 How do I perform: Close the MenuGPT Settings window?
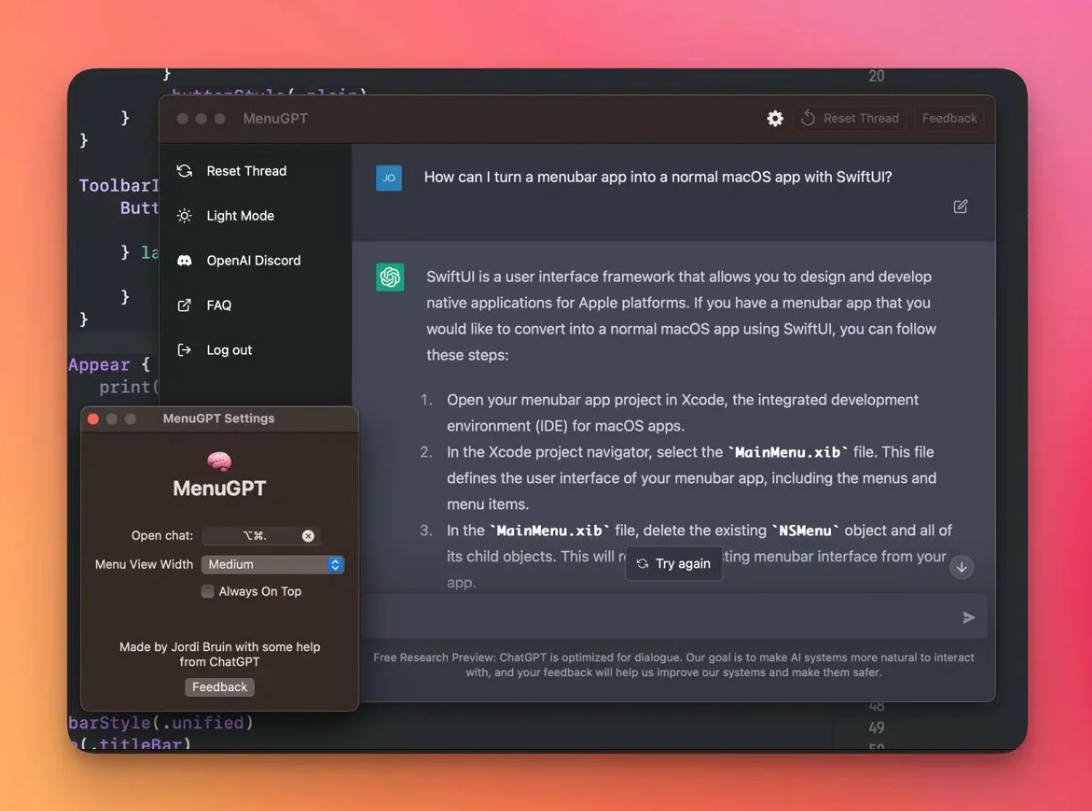pyautogui.click(x=93, y=418)
